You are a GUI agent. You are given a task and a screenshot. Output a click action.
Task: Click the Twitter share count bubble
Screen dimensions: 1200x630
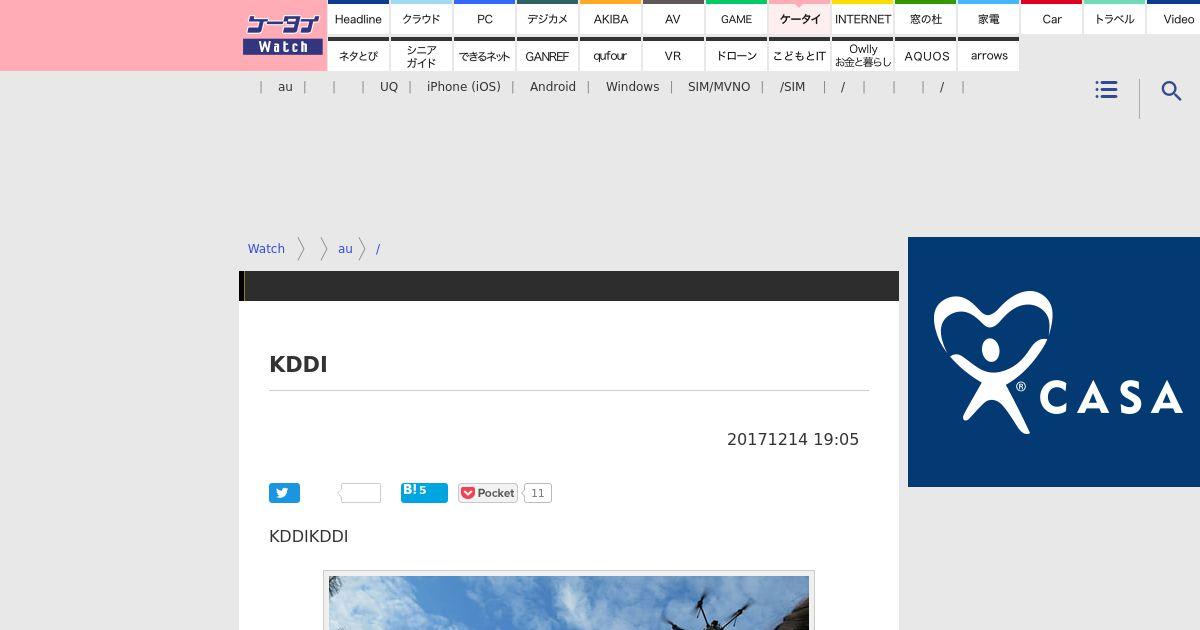pos(361,493)
